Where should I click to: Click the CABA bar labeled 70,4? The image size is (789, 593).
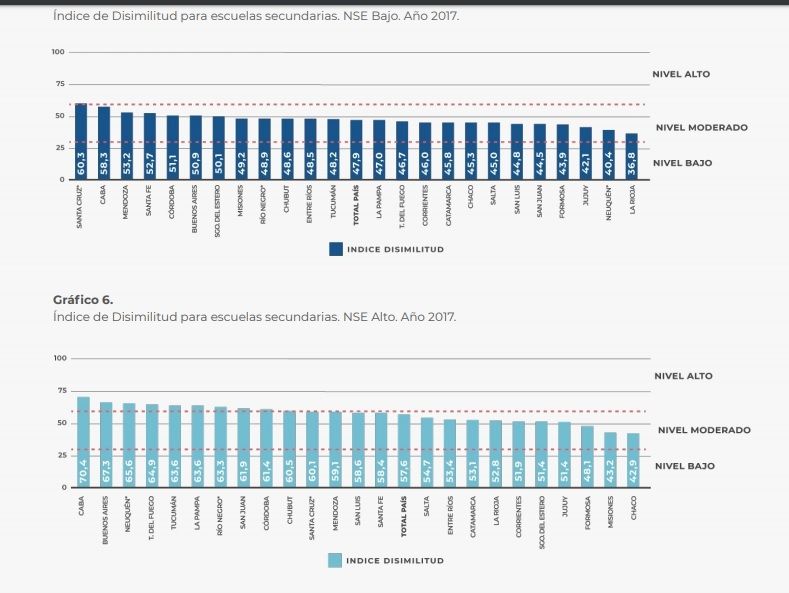(x=83, y=442)
